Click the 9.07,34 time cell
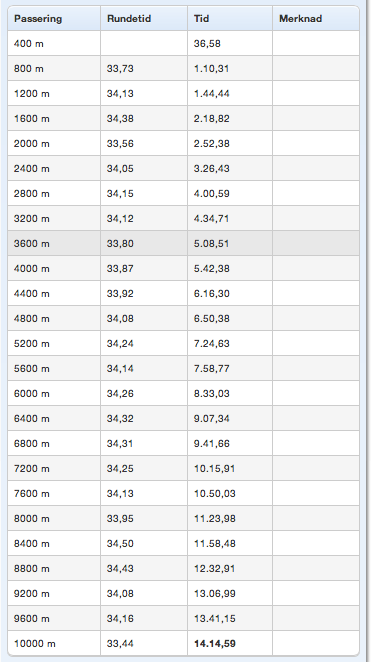The image size is (379, 662). (211, 418)
